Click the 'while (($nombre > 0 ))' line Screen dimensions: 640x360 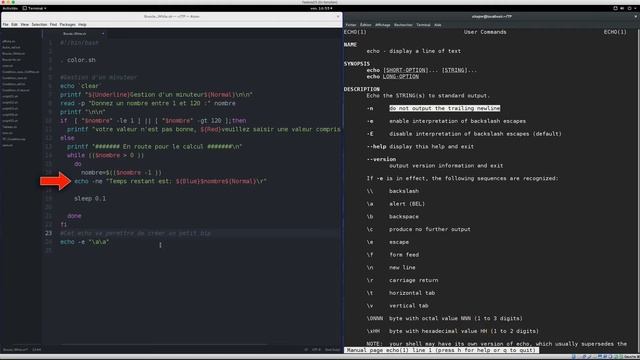(105, 156)
